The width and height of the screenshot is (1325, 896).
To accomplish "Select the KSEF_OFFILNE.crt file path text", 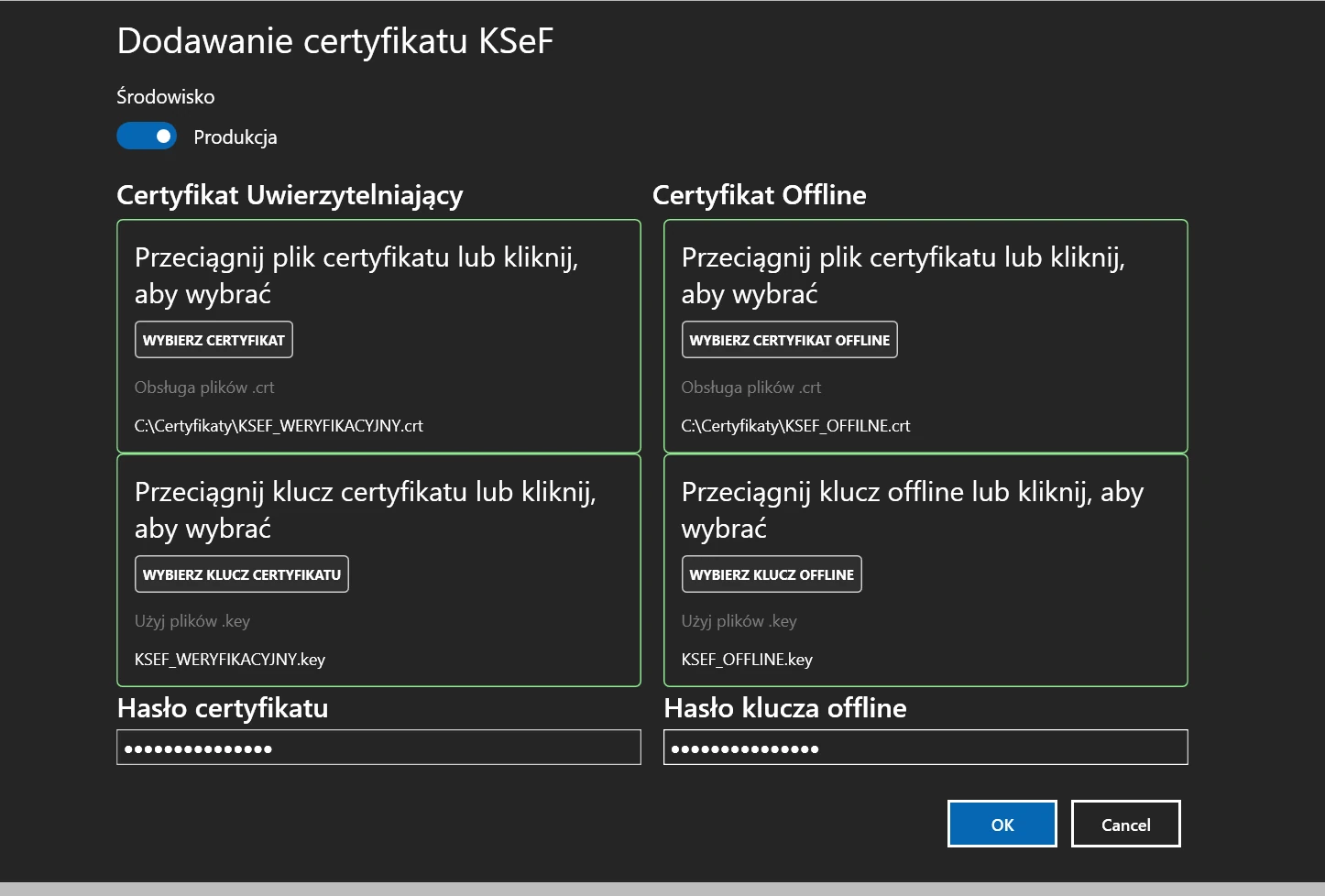I will (795, 426).
